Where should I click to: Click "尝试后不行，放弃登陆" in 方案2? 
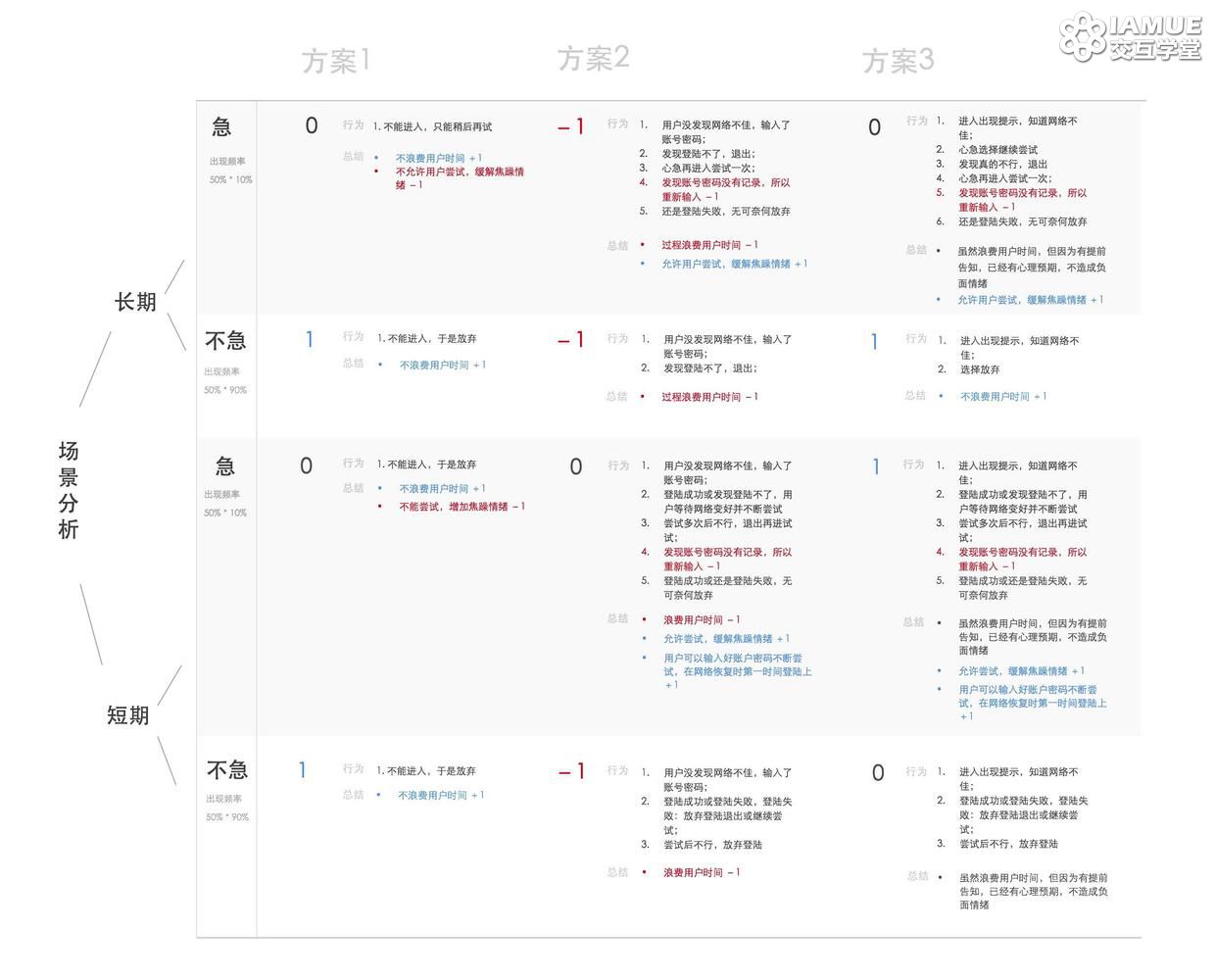(x=712, y=845)
